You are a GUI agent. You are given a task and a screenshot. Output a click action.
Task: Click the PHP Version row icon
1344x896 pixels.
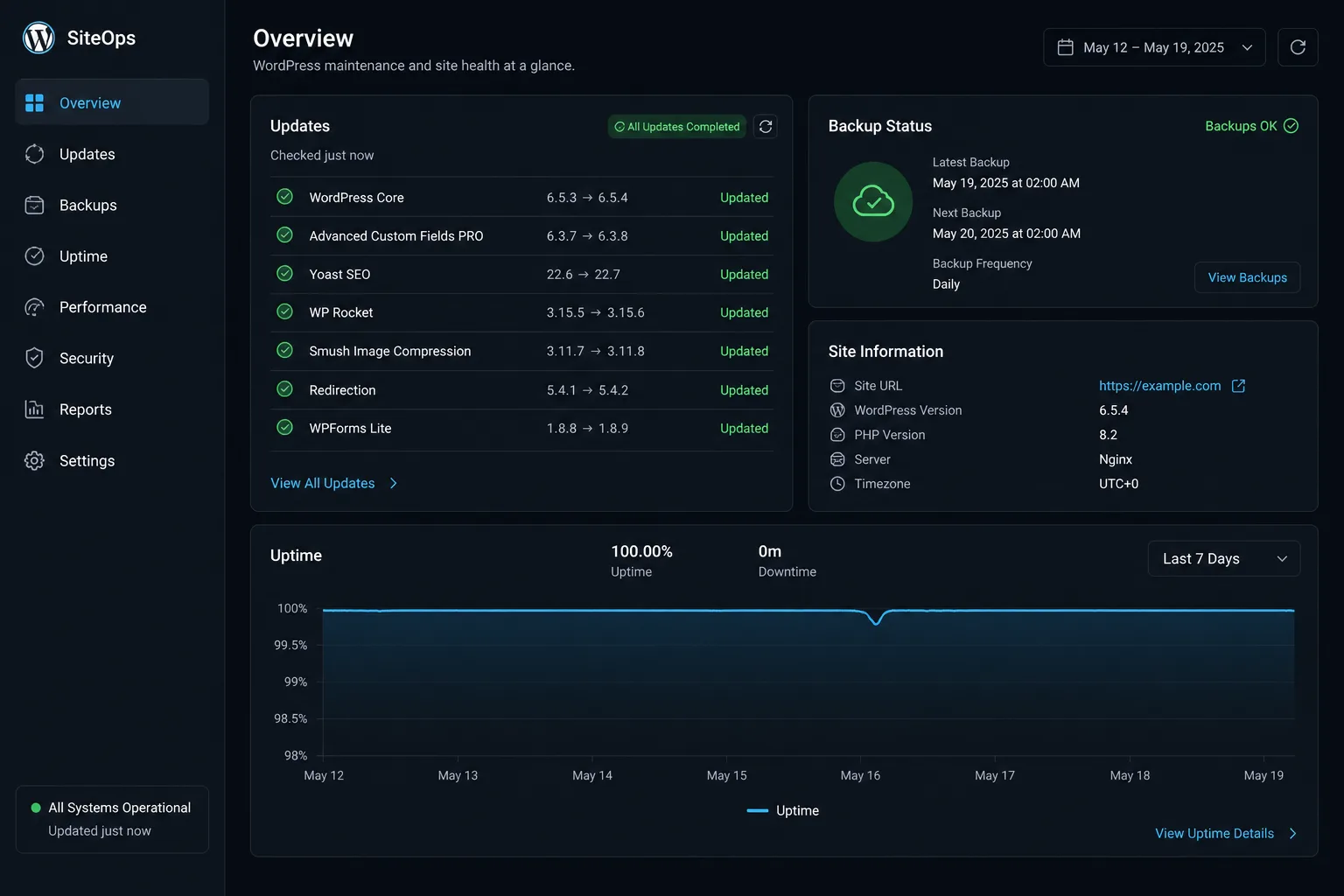click(837, 435)
